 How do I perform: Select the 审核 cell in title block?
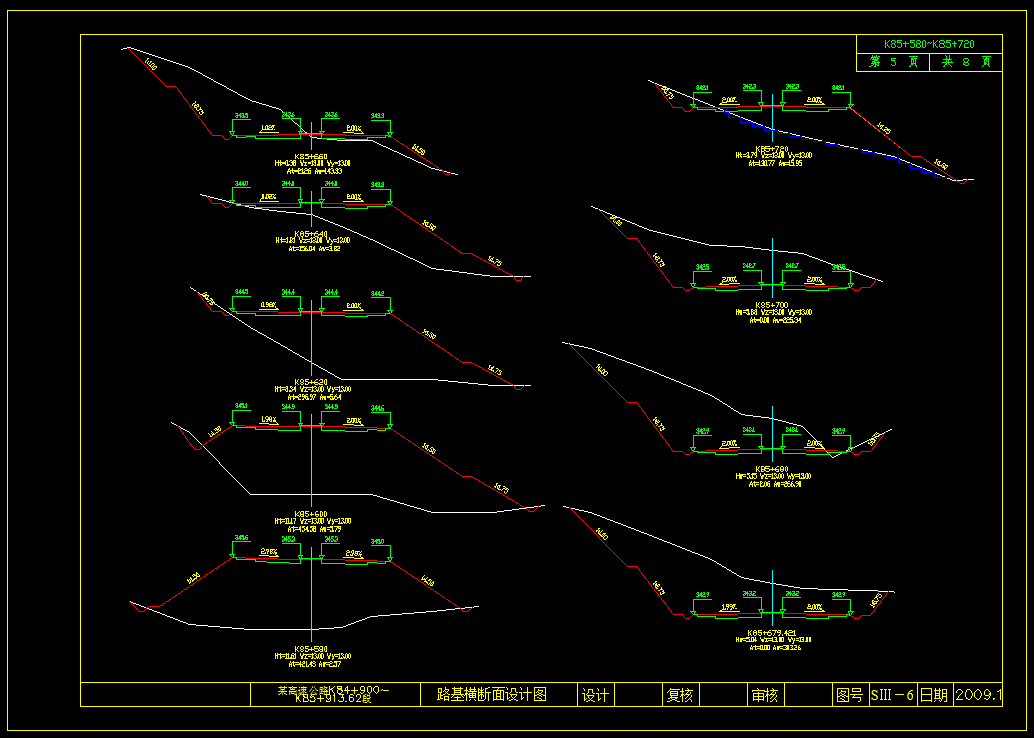pyautogui.click(x=765, y=695)
